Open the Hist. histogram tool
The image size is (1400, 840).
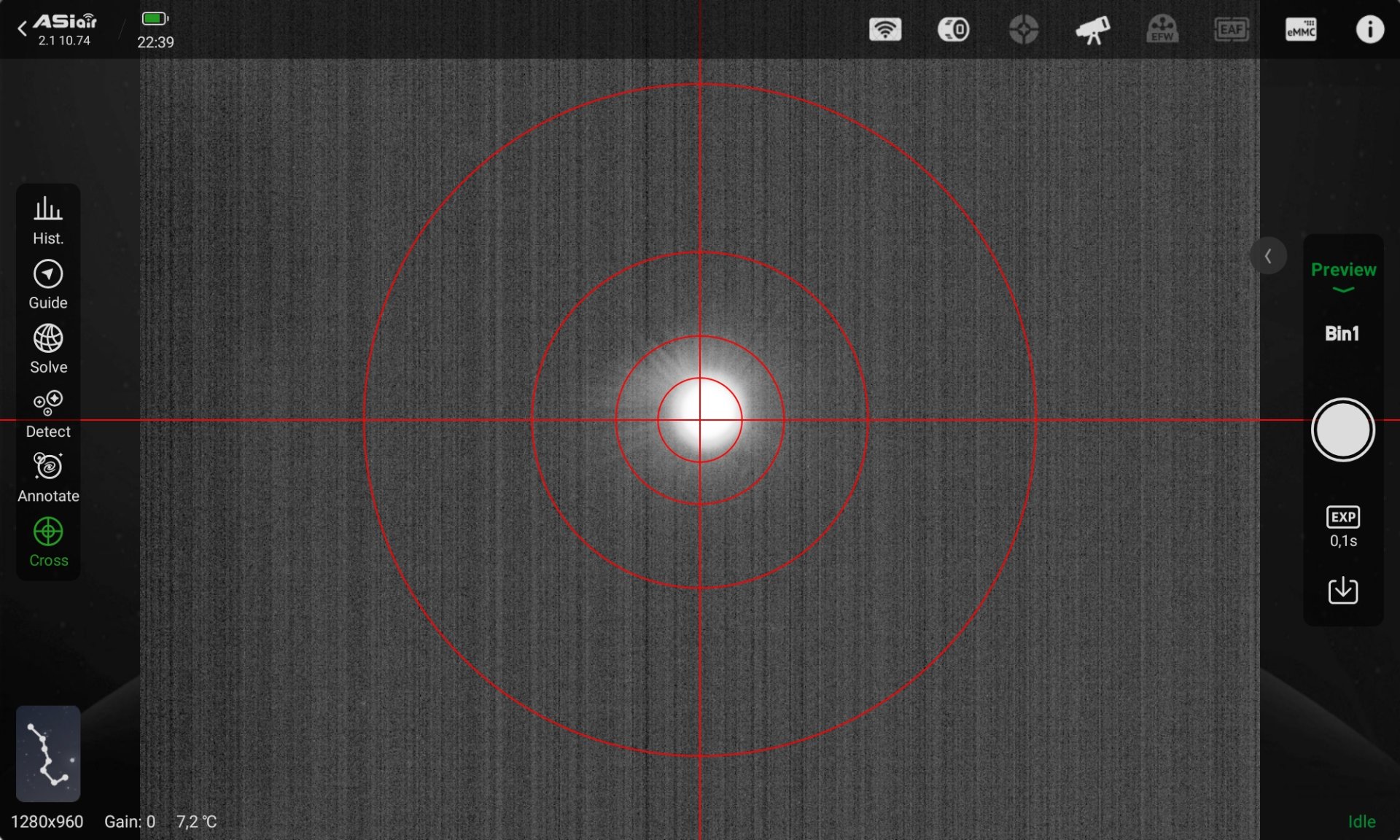coord(48,220)
